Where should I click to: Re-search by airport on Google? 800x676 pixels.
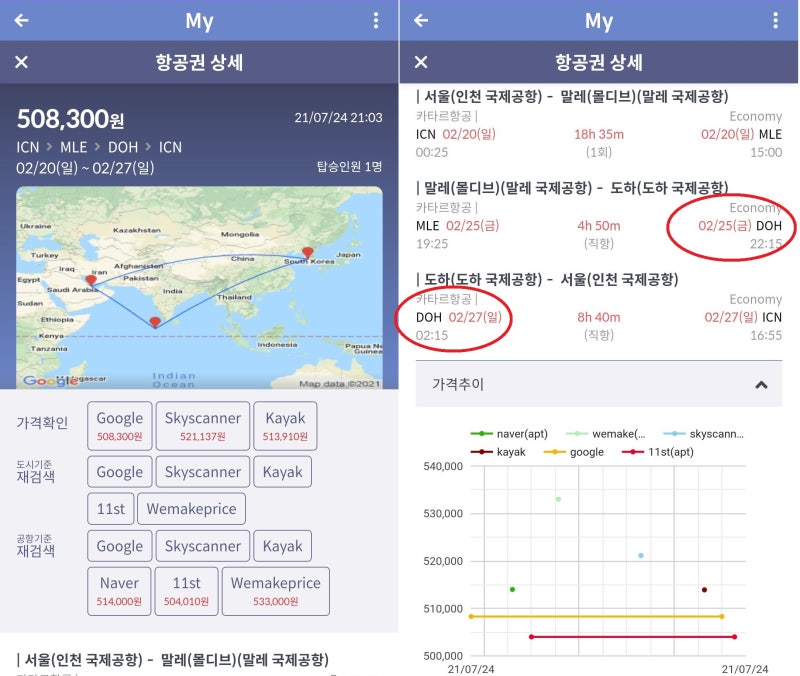pos(120,546)
